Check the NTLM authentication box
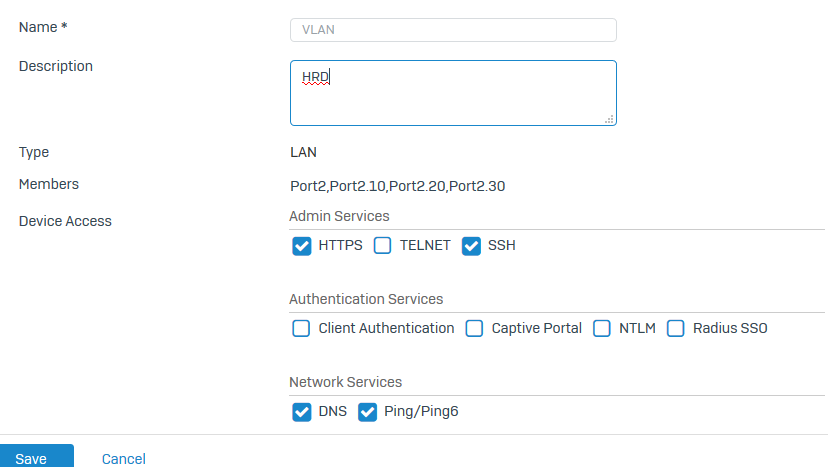This screenshot has height=467, width=828. (602, 328)
